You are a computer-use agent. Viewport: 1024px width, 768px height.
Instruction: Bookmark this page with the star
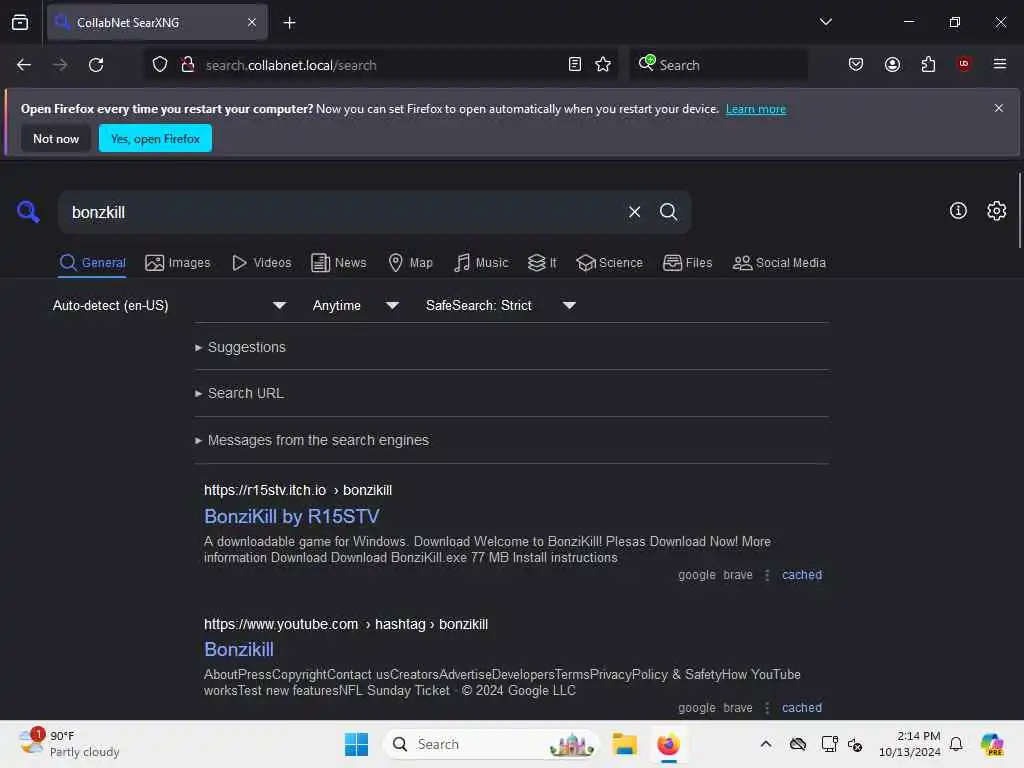pos(603,64)
